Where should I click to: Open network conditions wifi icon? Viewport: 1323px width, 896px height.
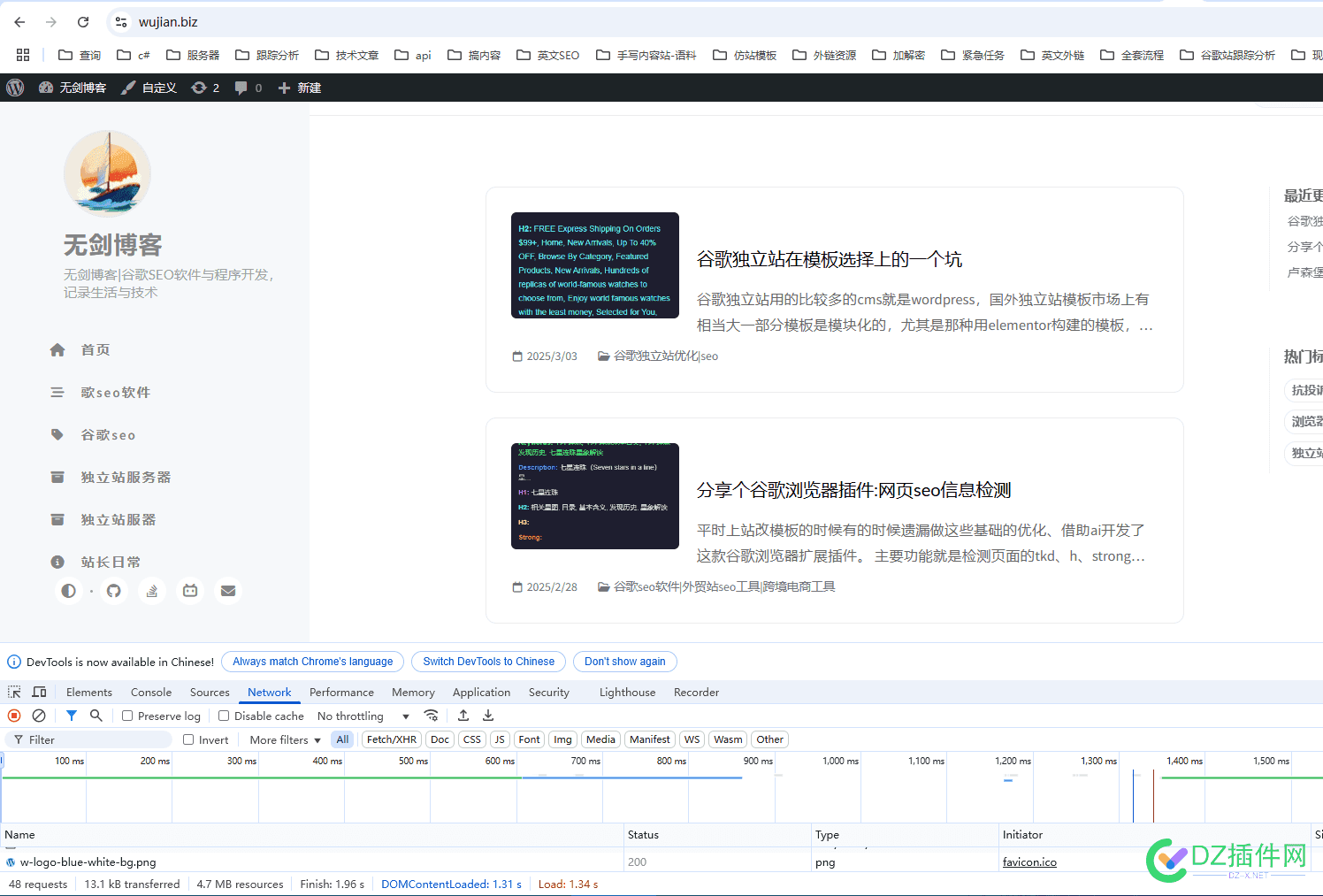click(431, 716)
